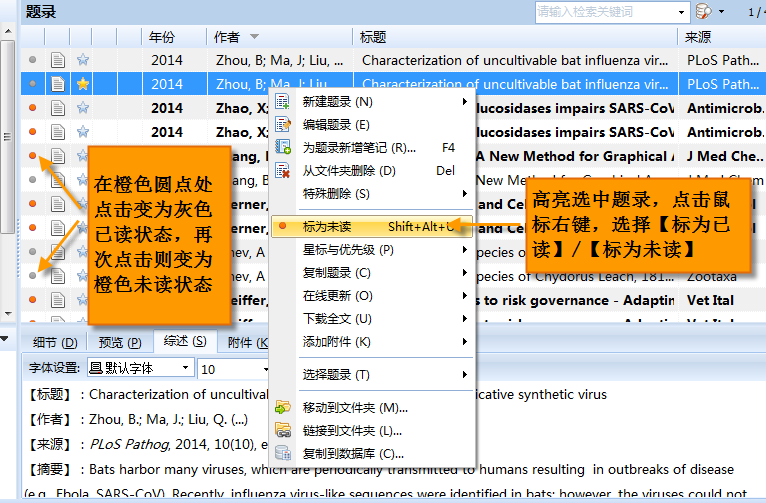Click document icon in Zootaxa row

coord(58,276)
